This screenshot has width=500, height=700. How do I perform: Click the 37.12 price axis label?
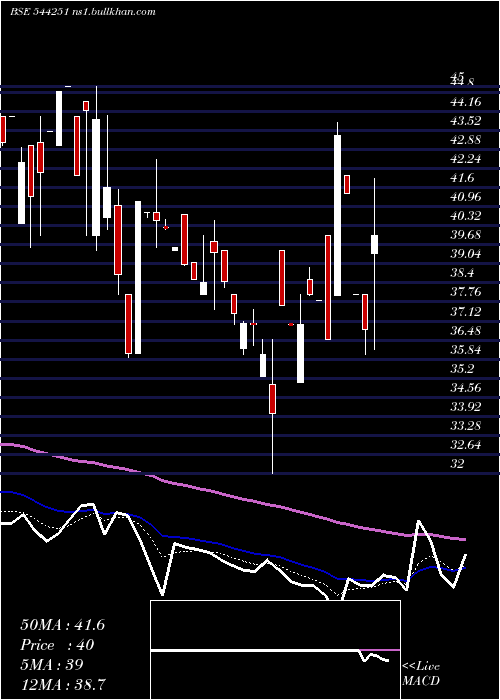(x=466, y=311)
